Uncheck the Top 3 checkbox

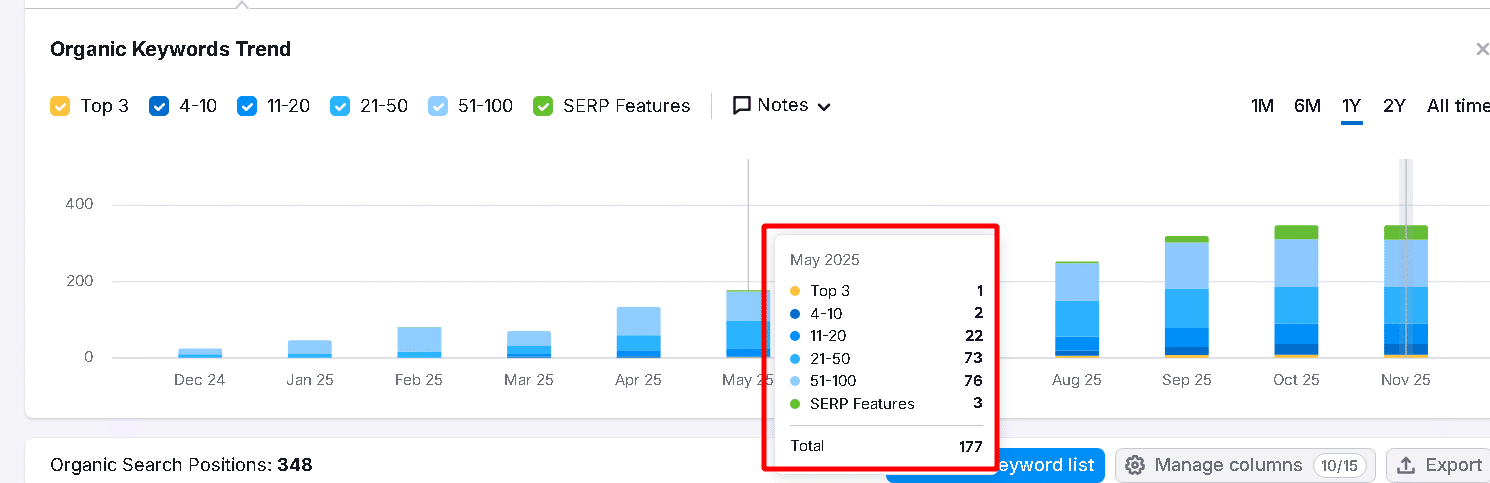60,106
